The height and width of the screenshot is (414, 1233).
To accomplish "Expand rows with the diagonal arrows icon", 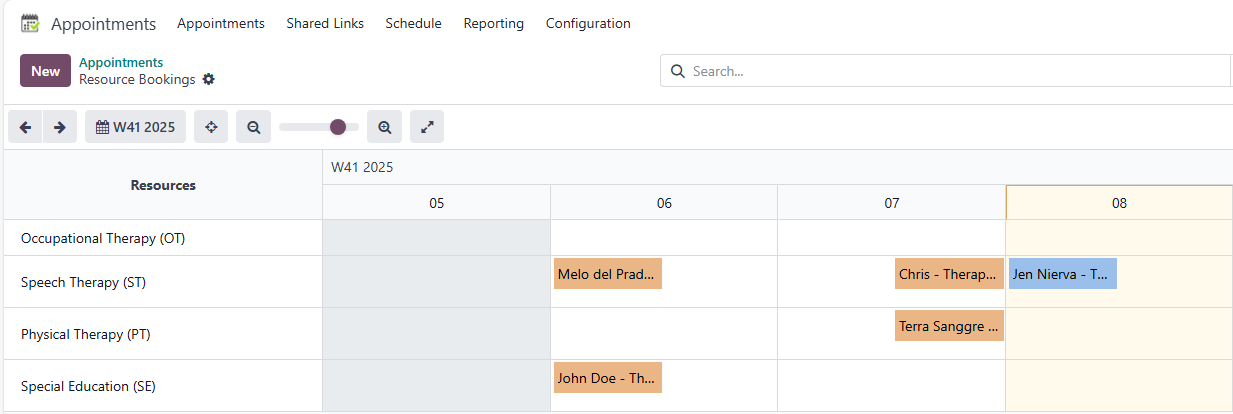I will tap(427, 127).
